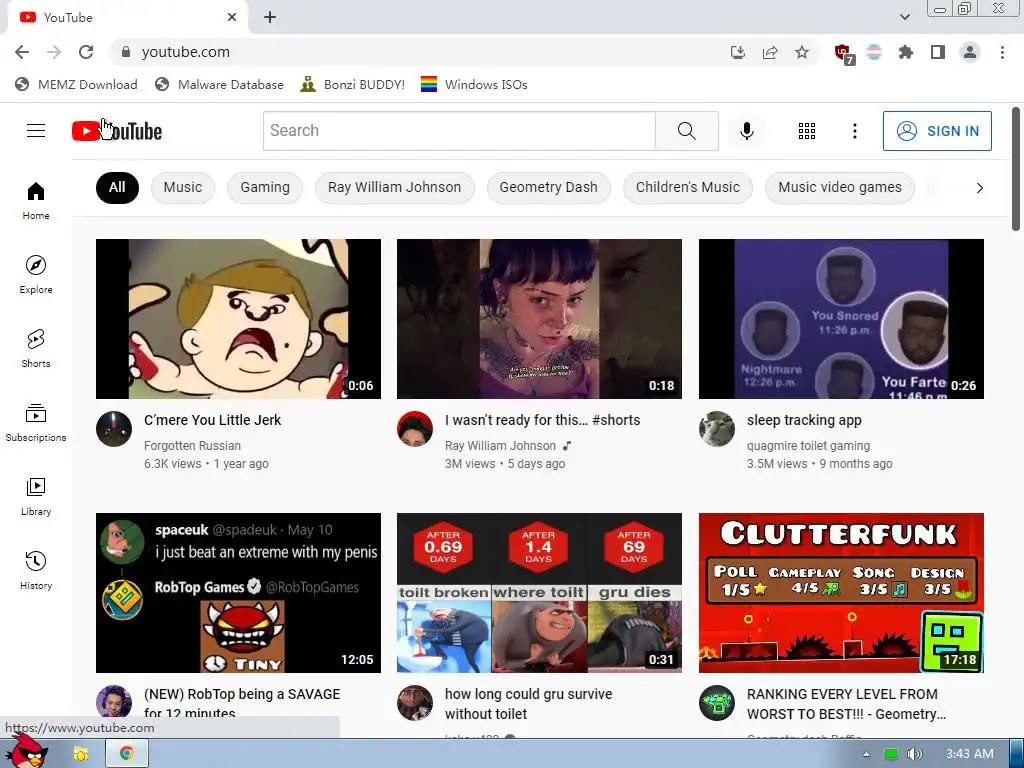Open 'I wasn't ready for this' video title

542,420
